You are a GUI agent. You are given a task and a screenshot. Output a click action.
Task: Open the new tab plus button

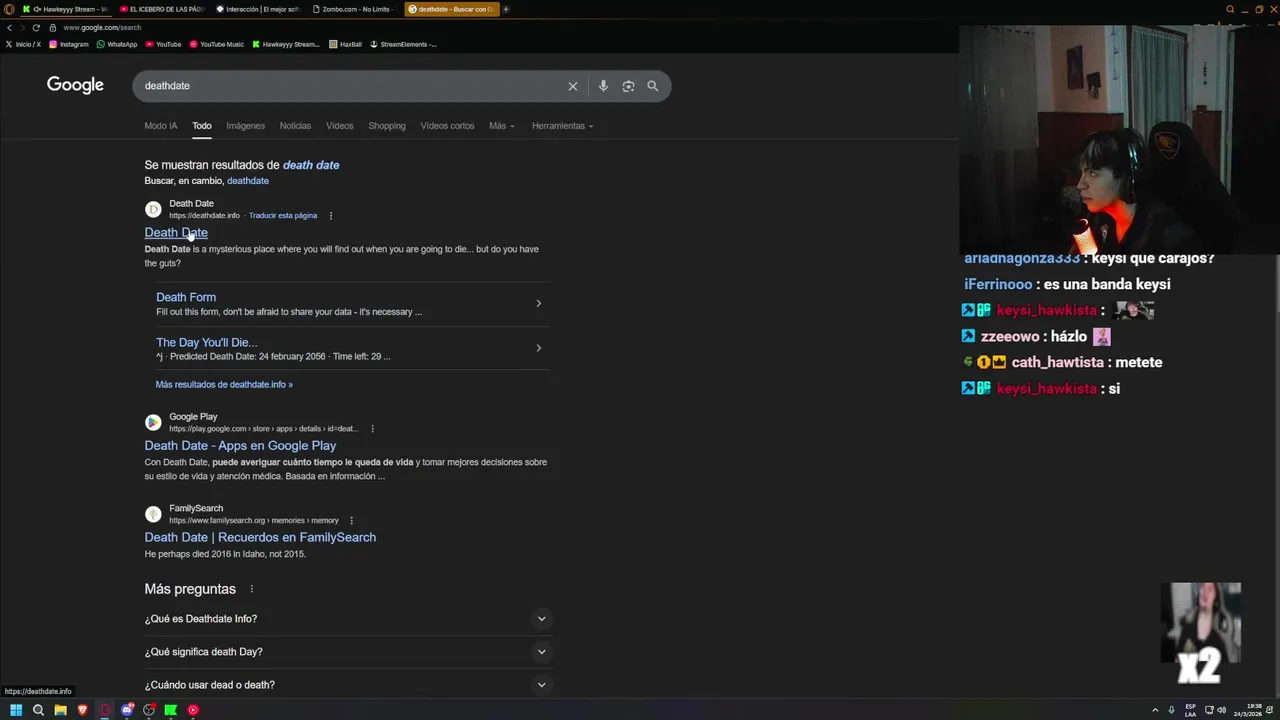click(x=505, y=9)
